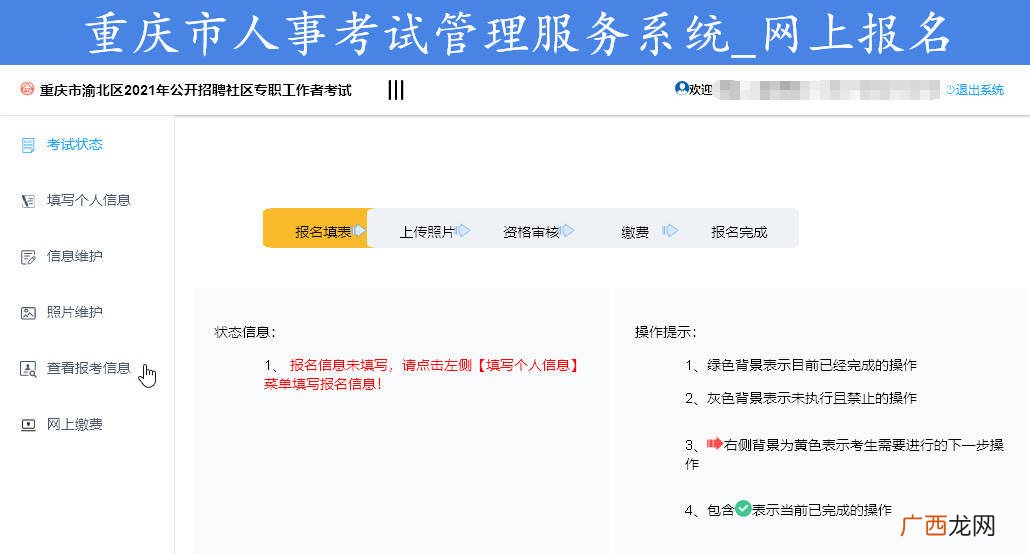
Task: Click hint text 表示当前已完成的操作
Action: [x=822, y=510]
